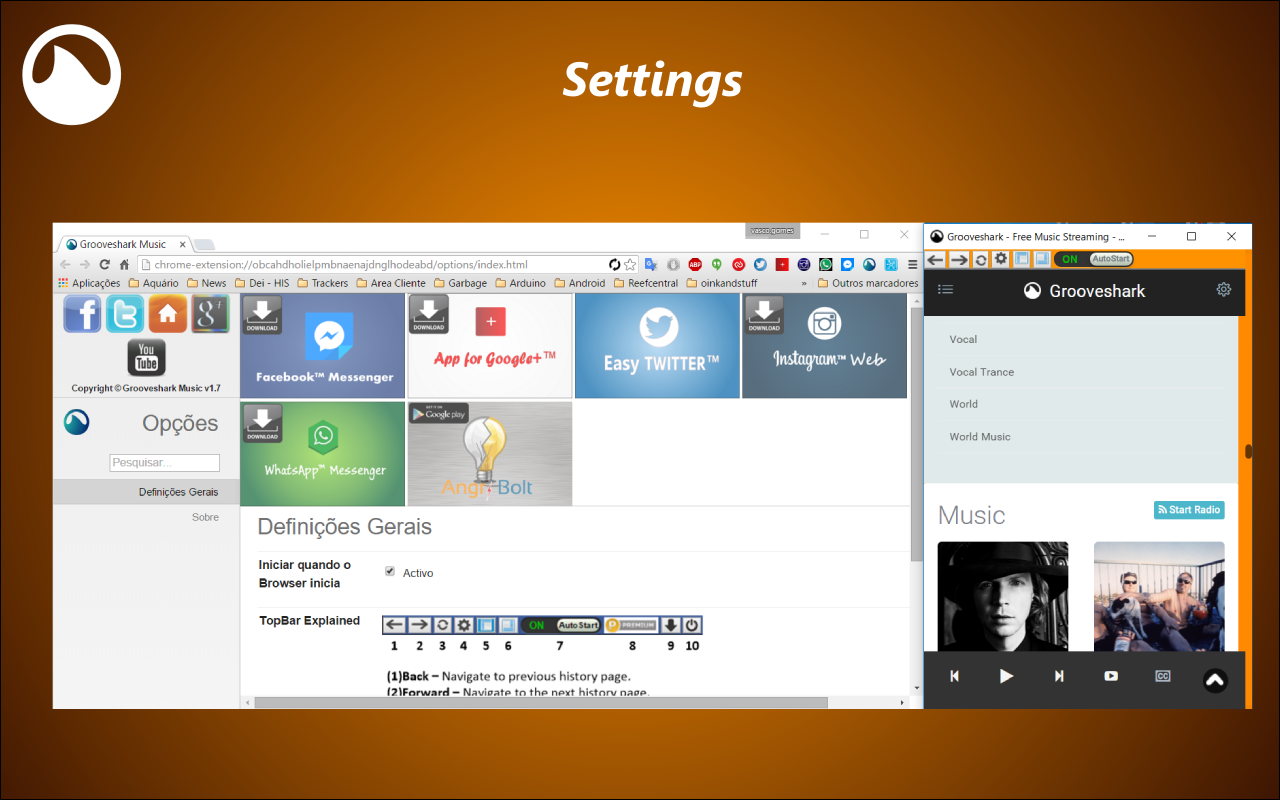Open the Chrome hamburger menu

[x=912, y=265]
